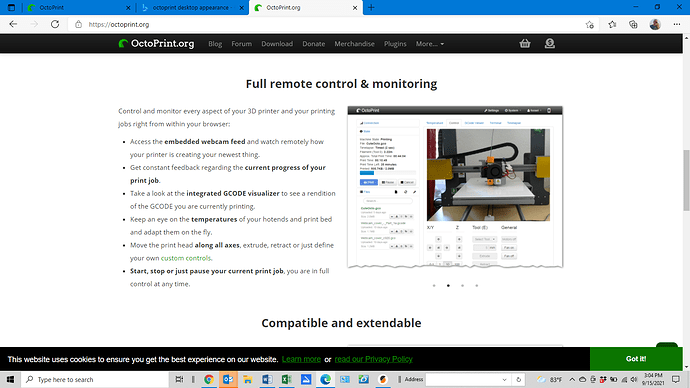Click the 83°F weather widget
The height and width of the screenshot is (388, 690).
pyautogui.click(x=550, y=379)
